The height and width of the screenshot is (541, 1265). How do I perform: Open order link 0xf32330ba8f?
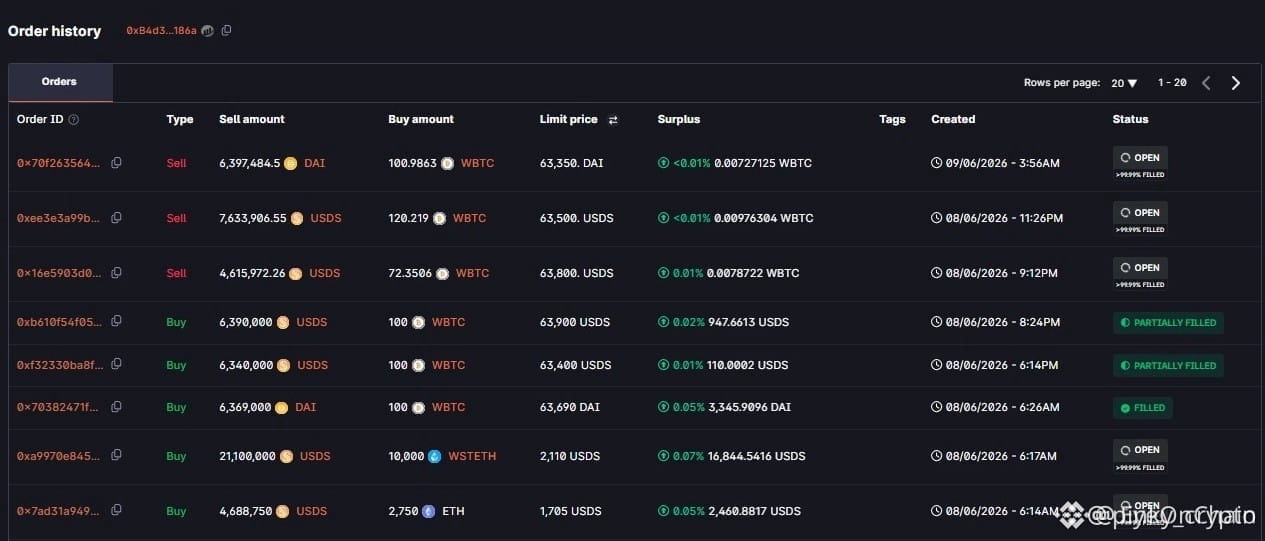[59, 365]
